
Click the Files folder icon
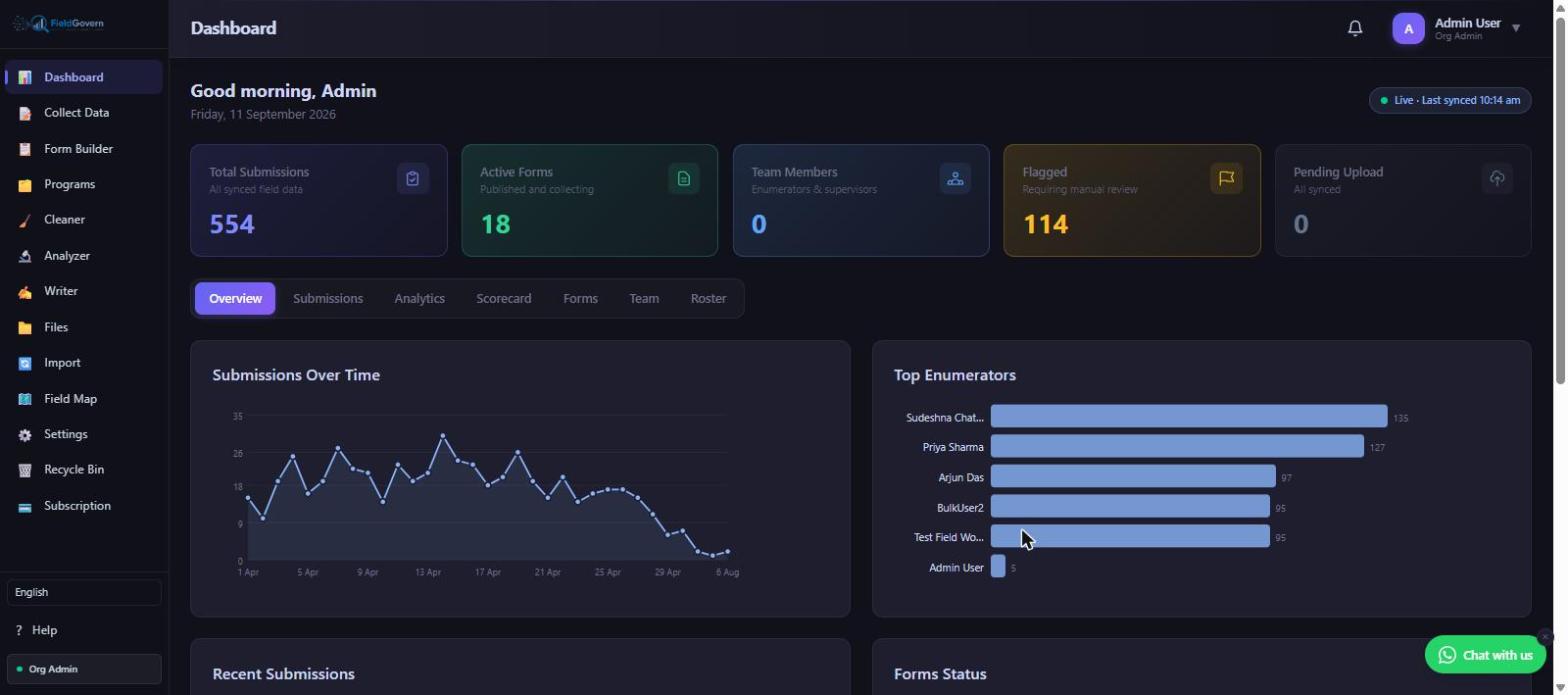click(x=25, y=327)
